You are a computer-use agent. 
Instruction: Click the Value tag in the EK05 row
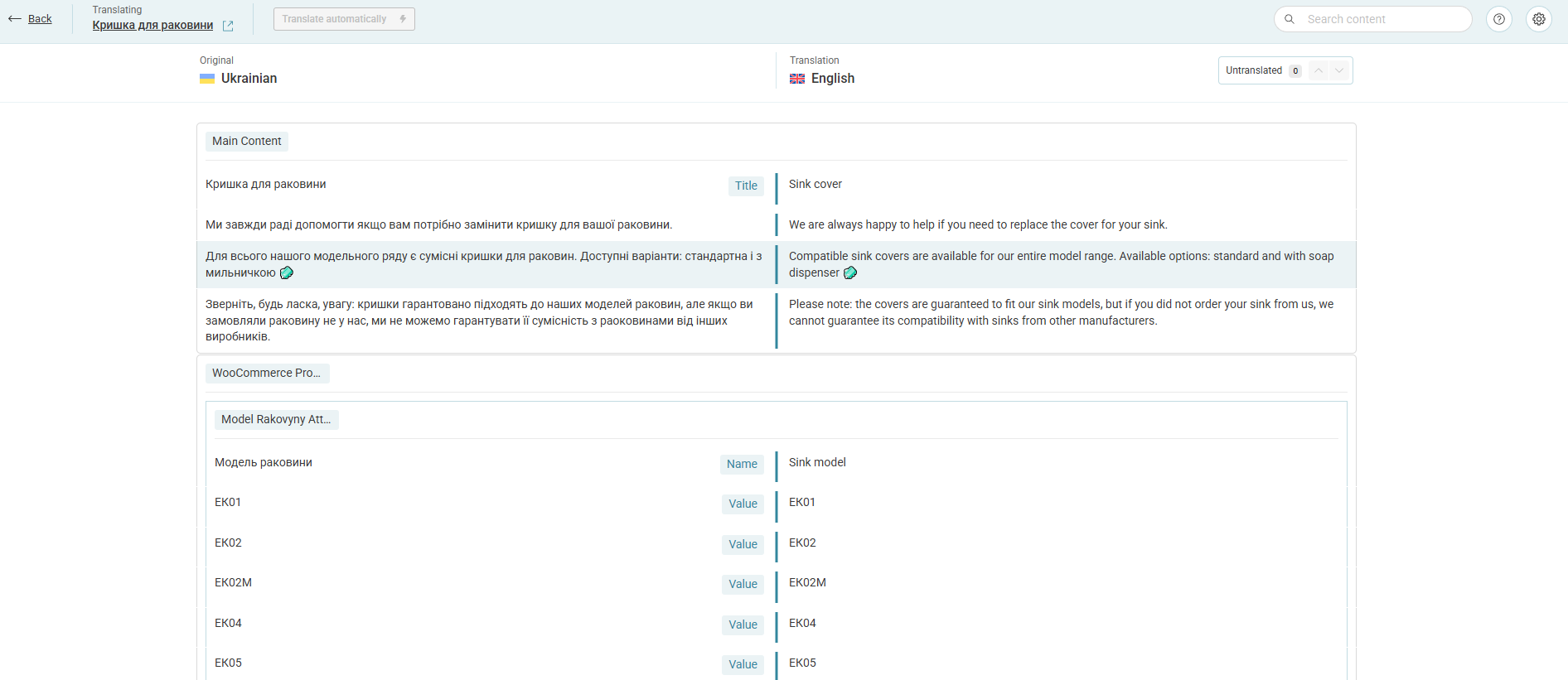(x=743, y=665)
